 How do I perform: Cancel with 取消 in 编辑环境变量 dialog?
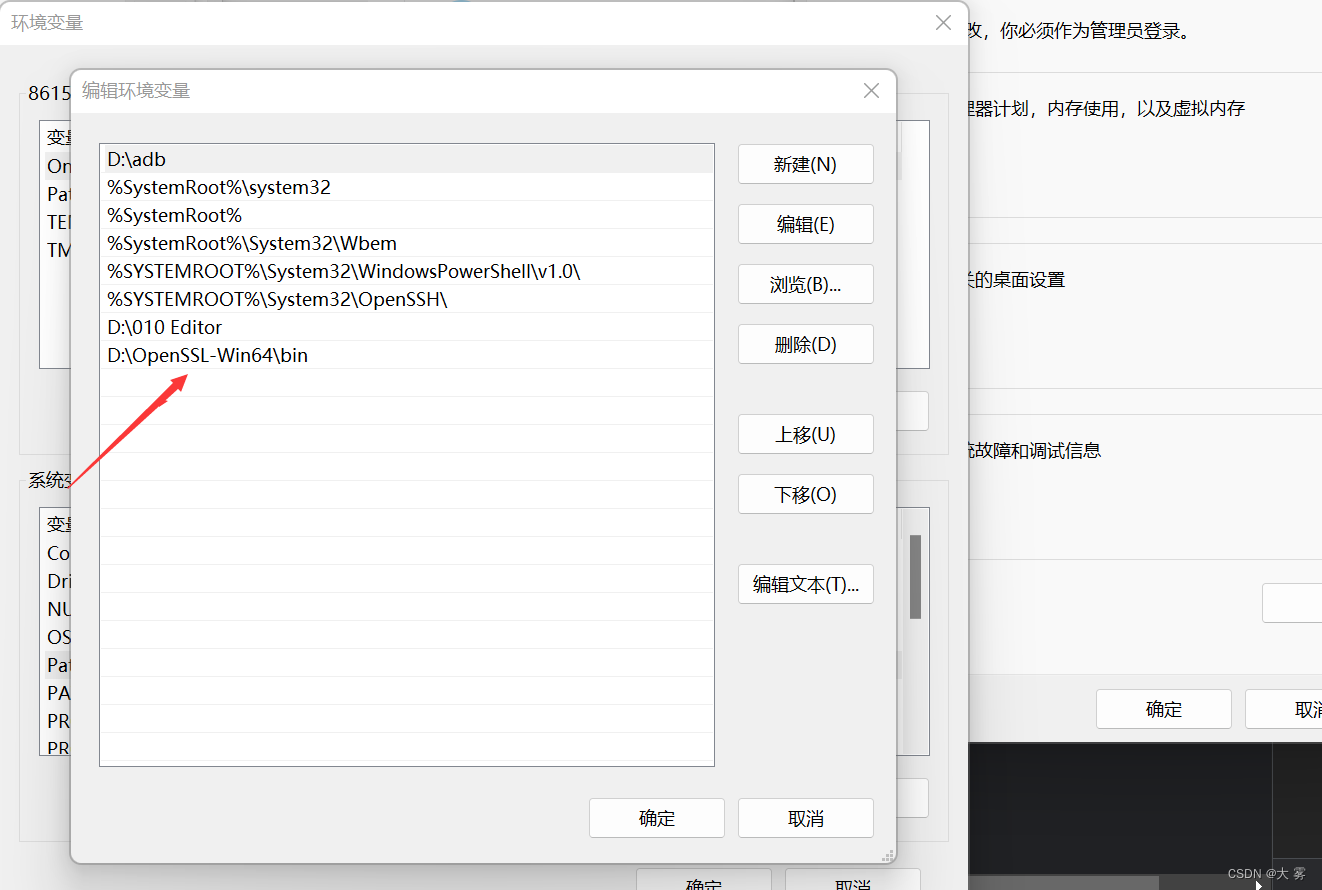click(x=805, y=818)
